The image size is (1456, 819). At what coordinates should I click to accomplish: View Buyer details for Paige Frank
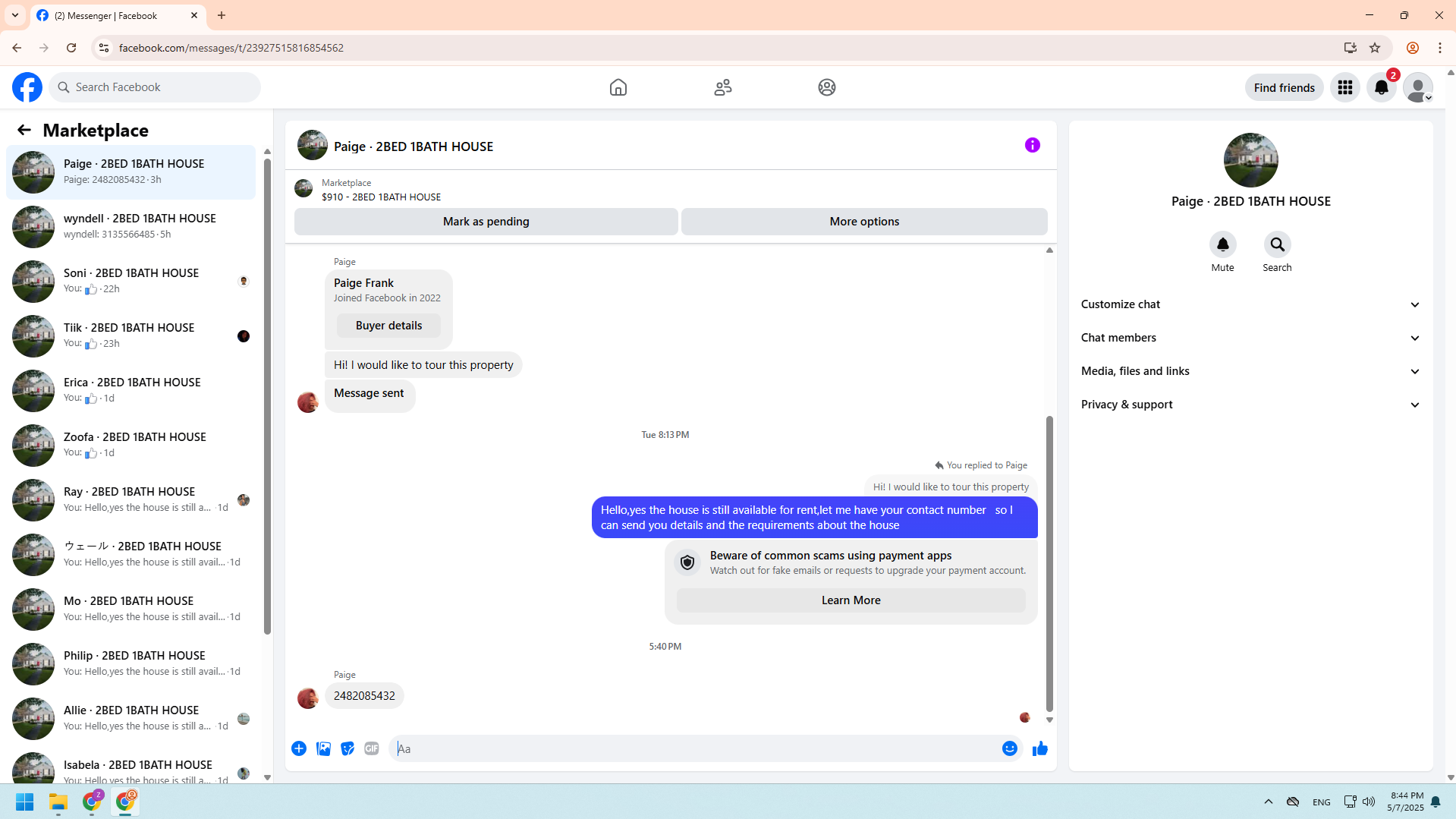pyautogui.click(x=388, y=326)
